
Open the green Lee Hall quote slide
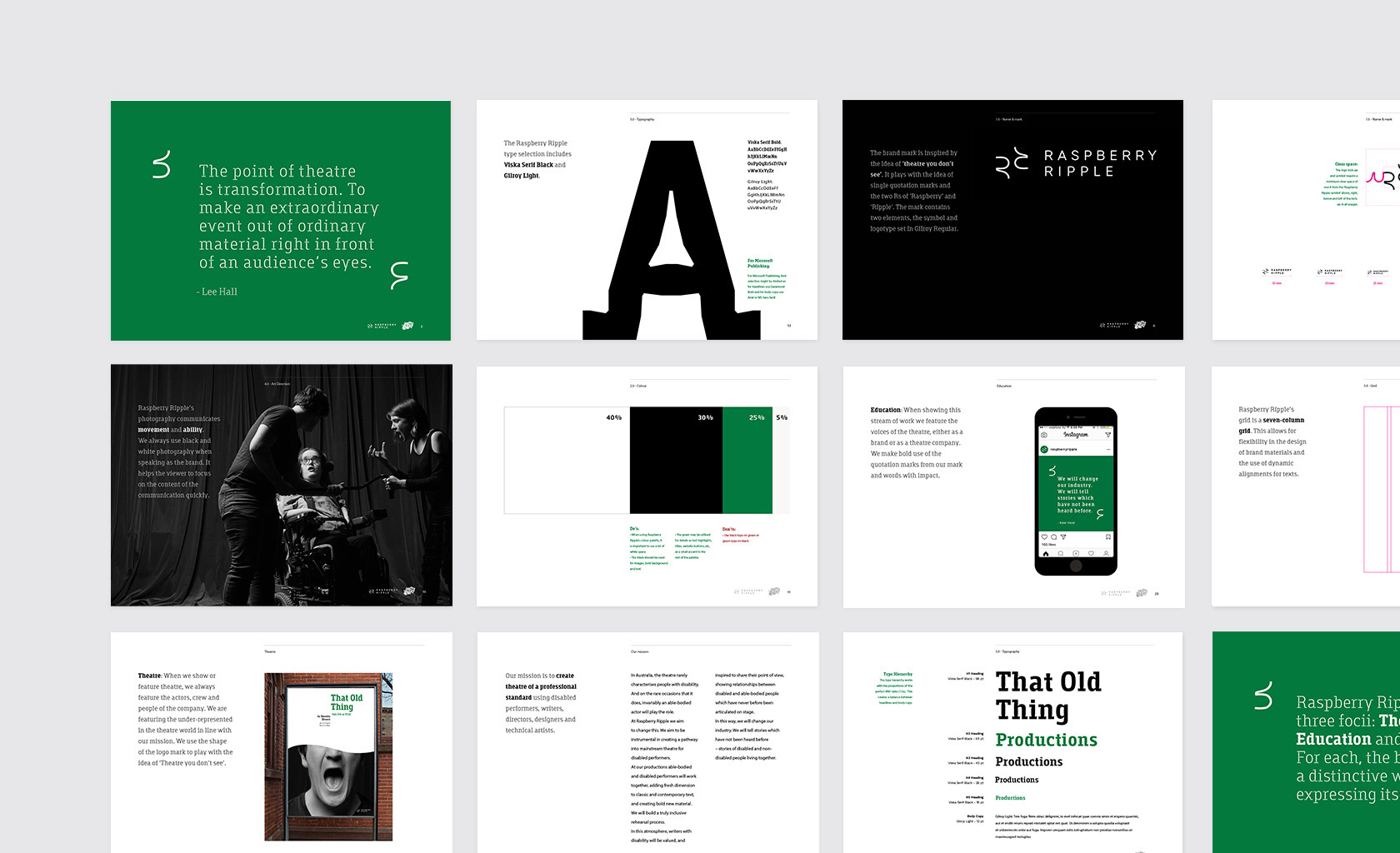tap(281, 221)
